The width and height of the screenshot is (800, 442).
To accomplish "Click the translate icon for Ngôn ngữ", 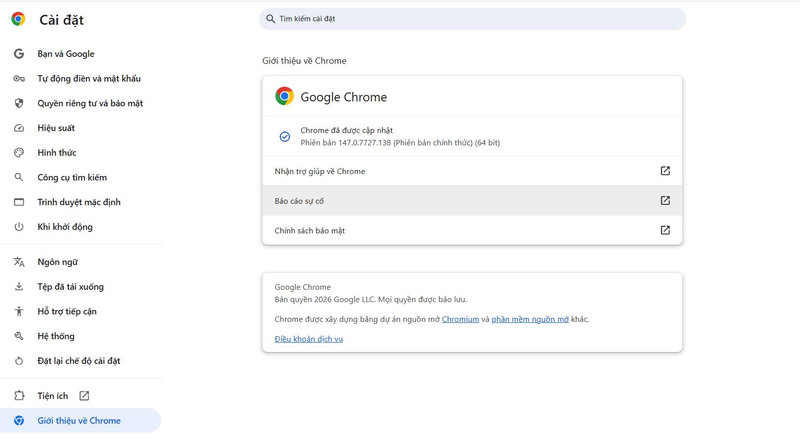I will [x=19, y=262].
